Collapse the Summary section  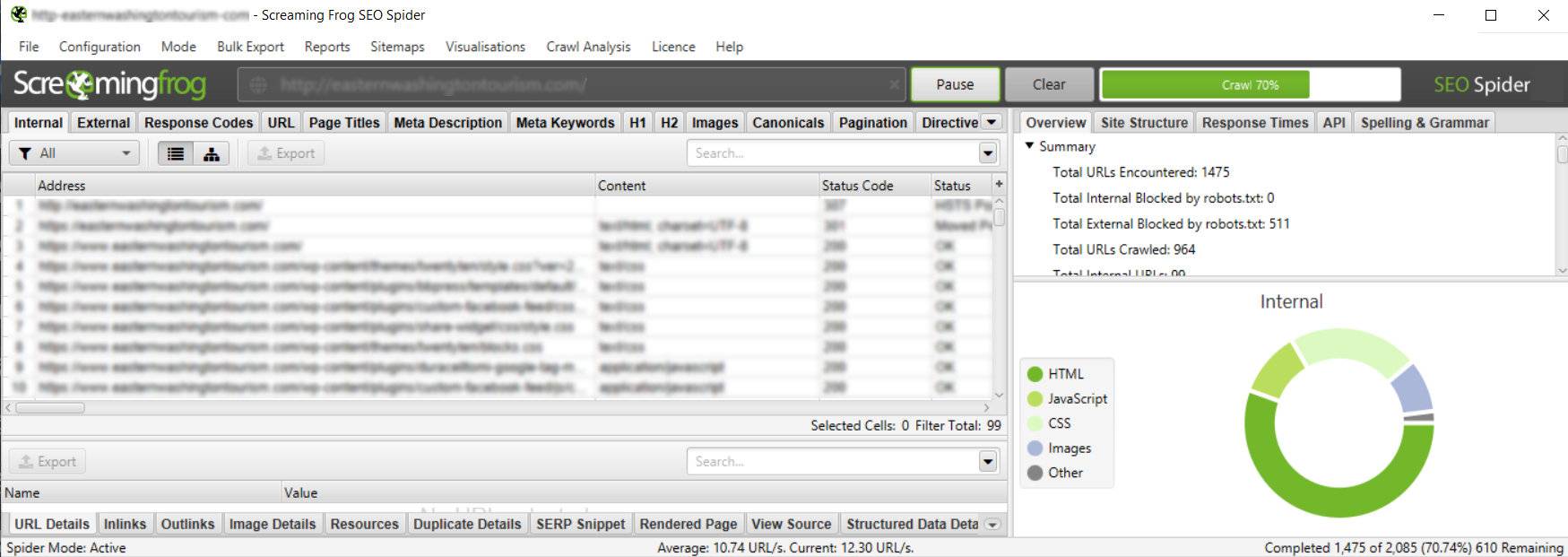click(1029, 145)
